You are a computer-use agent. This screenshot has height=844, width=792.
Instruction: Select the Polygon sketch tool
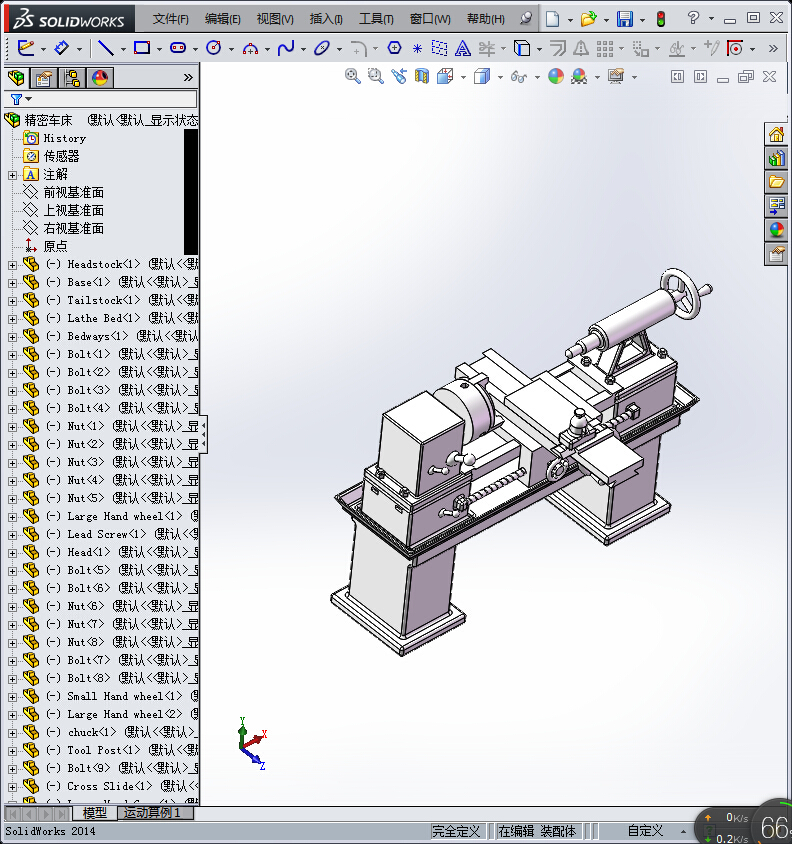(395, 48)
